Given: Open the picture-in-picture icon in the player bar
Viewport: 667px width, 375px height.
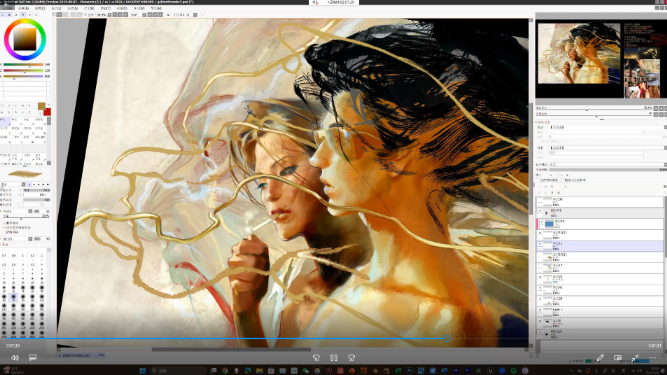Looking at the screenshot, I should pyautogui.click(x=618, y=358).
